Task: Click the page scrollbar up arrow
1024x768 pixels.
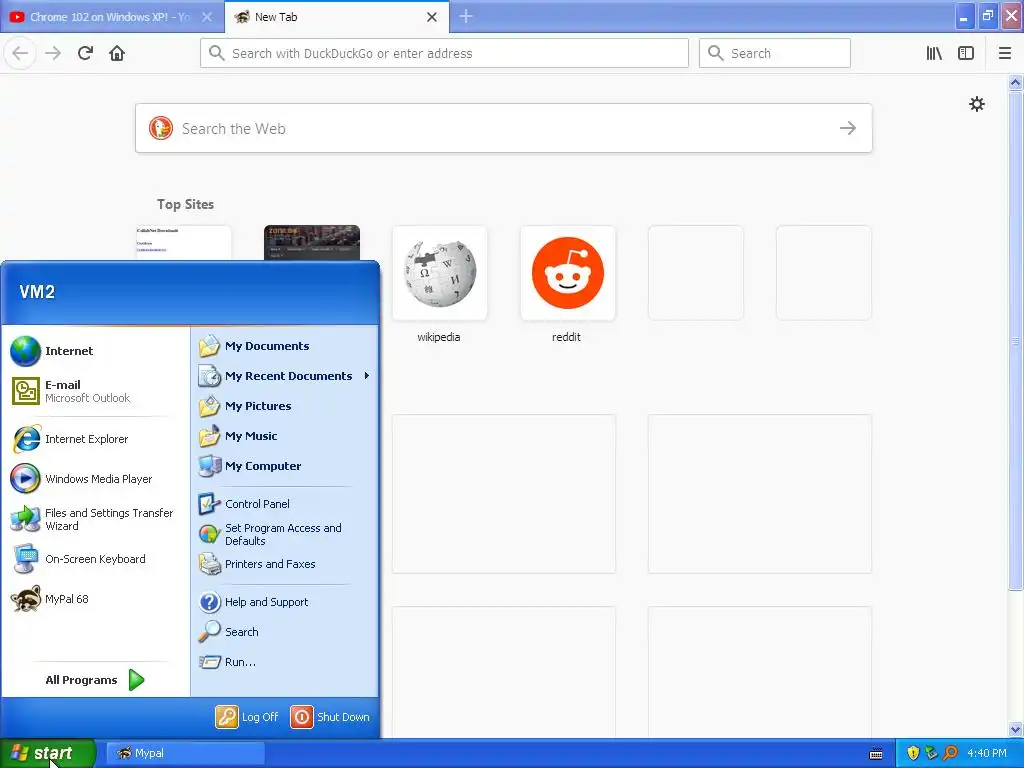Action: coord(1015,82)
